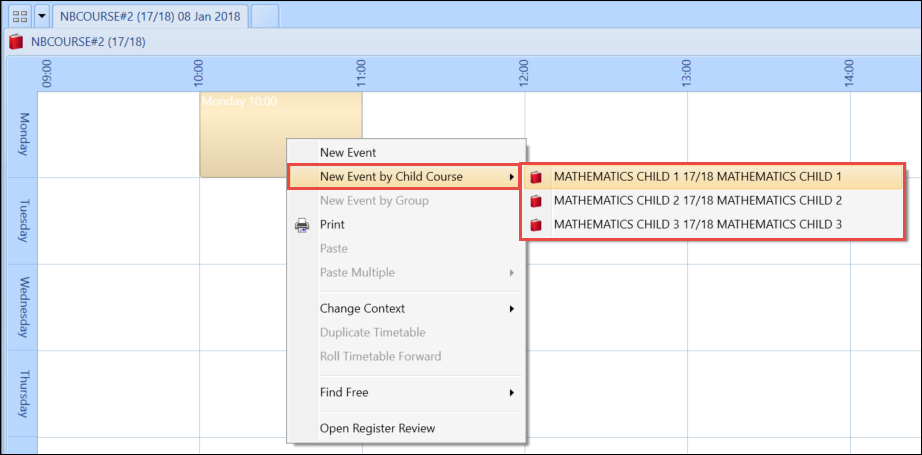Click the red book icon beside NBCOURSE#2 header
The width and height of the screenshot is (922, 455).
point(16,42)
